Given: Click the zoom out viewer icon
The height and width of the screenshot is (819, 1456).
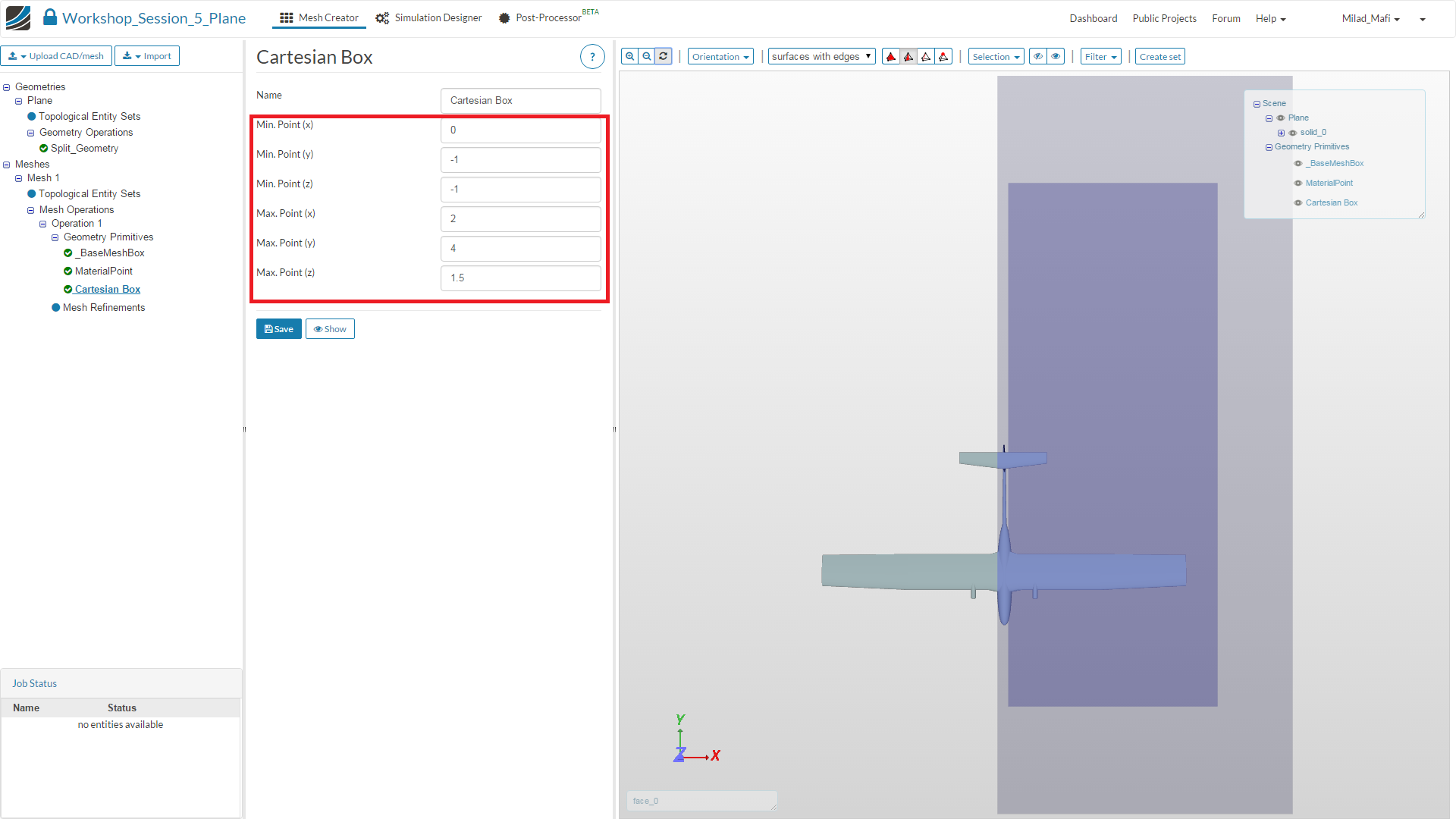Looking at the screenshot, I should (647, 57).
